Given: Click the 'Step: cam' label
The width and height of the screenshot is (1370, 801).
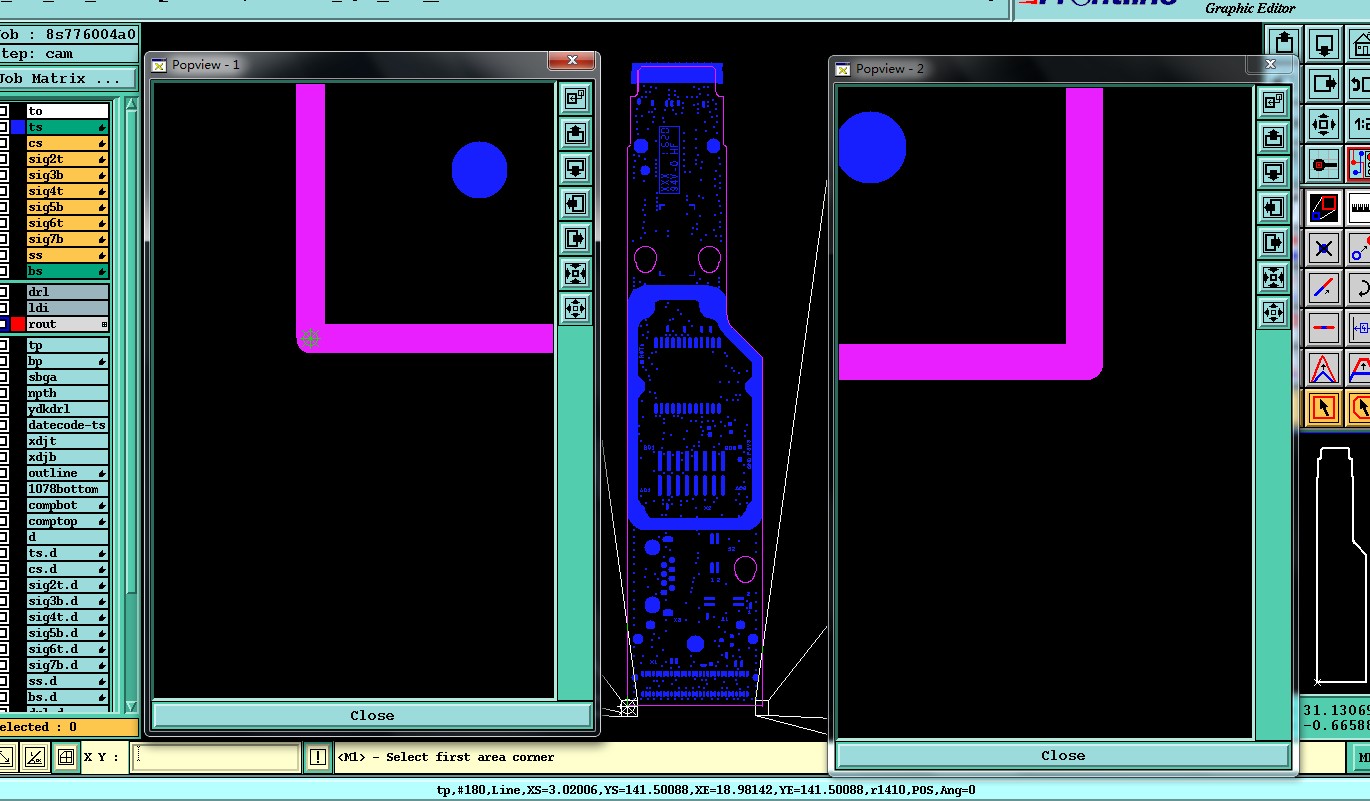Looking at the screenshot, I should point(37,53).
